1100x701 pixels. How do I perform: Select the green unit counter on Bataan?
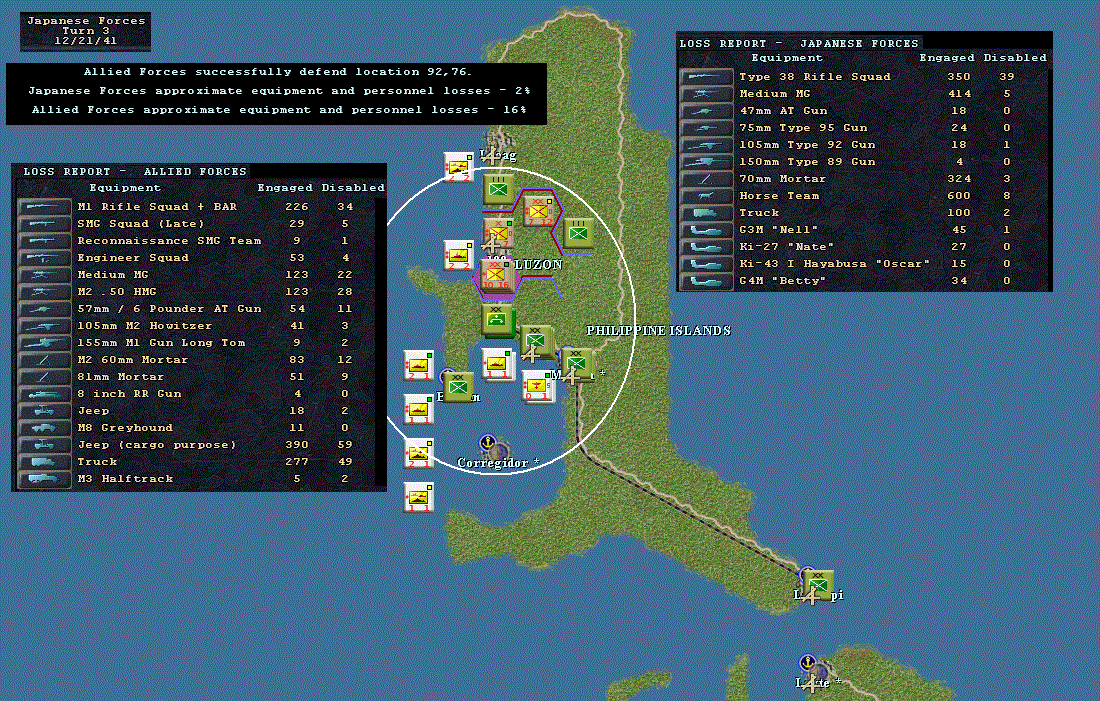point(459,386)
